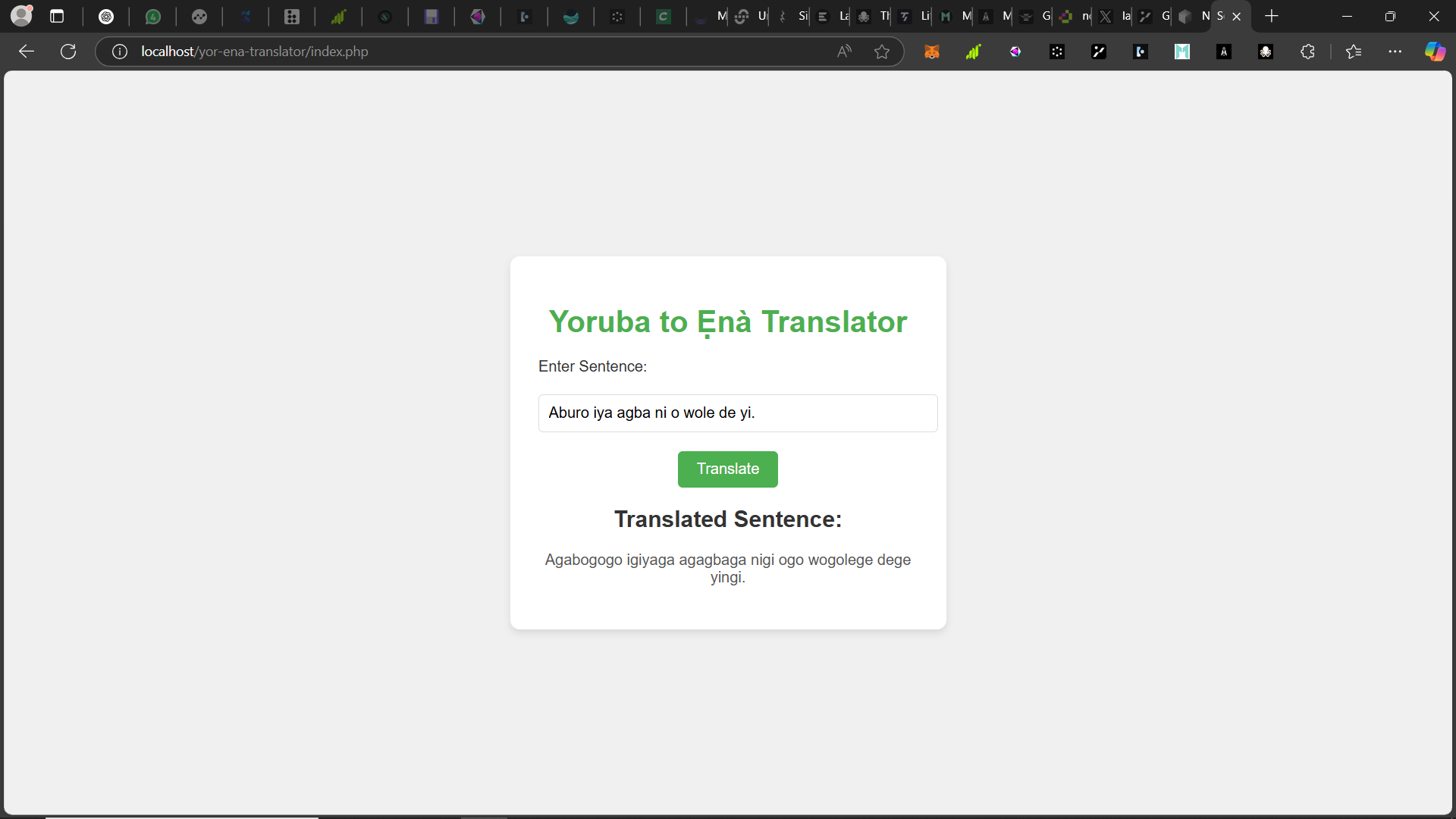This screenshot has height=819, width=1456.
Task: Open the tab actions menu button
Action: point(57,16)
